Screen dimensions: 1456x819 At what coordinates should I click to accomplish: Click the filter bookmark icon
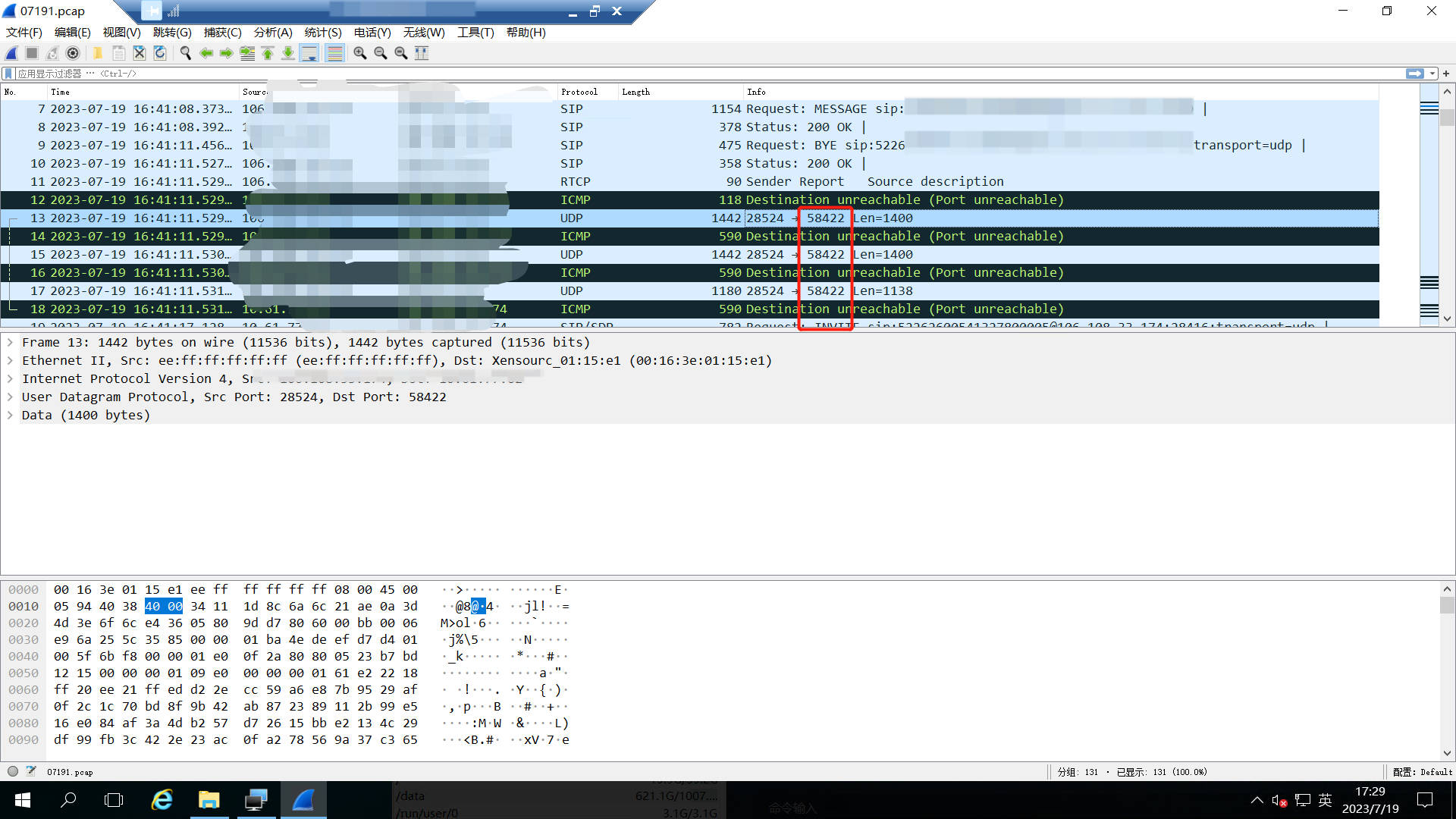point(8,74)
